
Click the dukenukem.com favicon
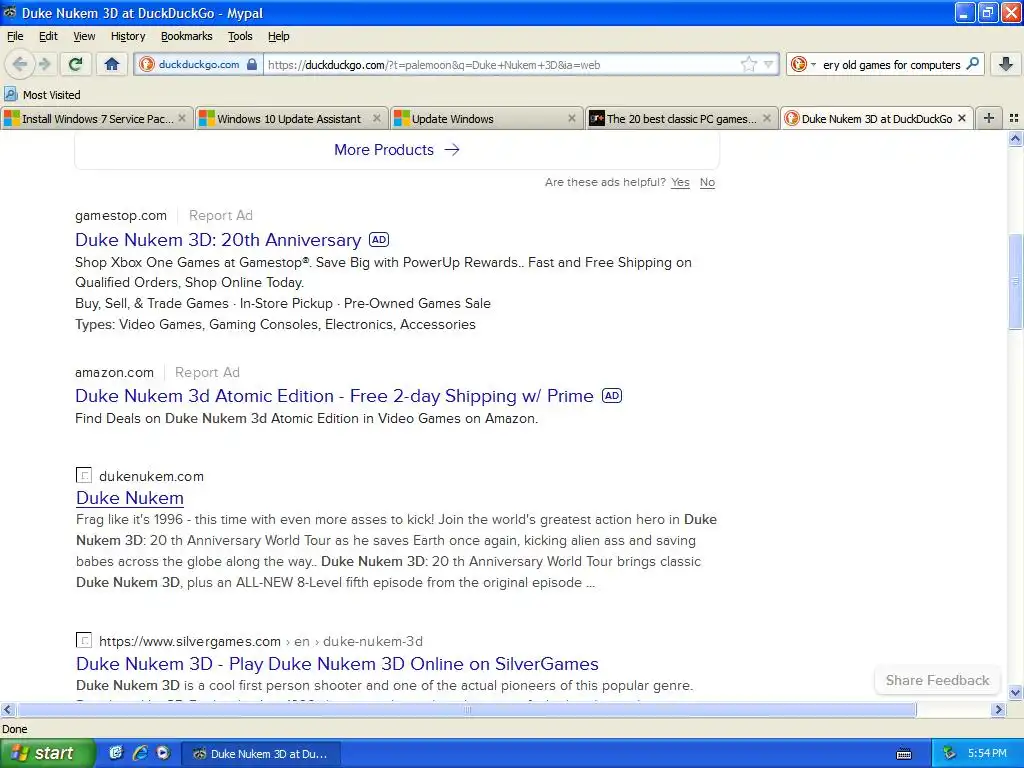pos(84,475)
